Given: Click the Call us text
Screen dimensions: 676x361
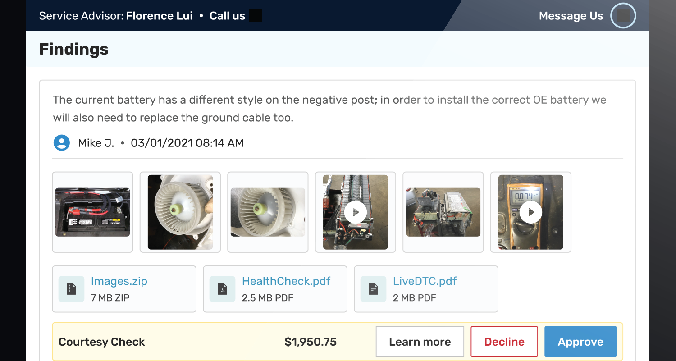Looking at the screenshot, I should coord(227,16).
